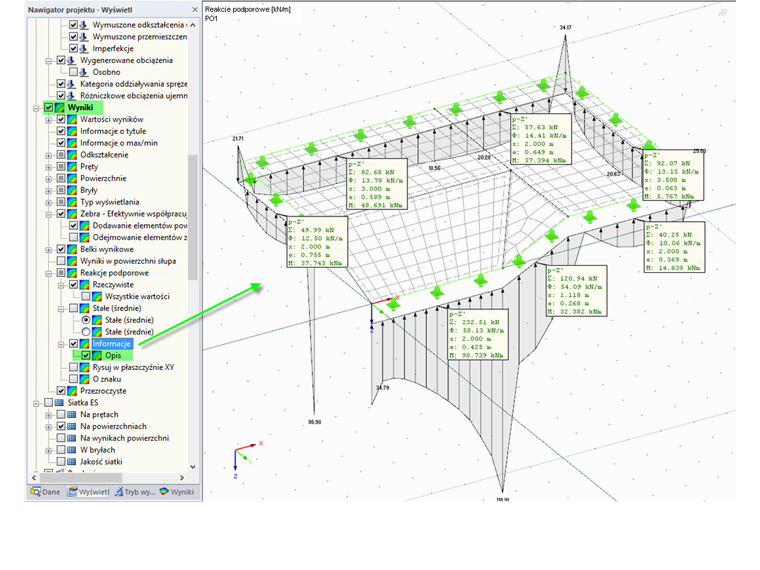Select the first Stałe (średnie) radio button

(86, 320)
